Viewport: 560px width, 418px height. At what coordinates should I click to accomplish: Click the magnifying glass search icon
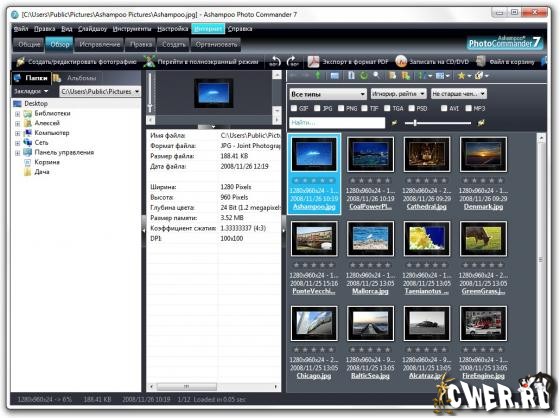click(376, 75)
